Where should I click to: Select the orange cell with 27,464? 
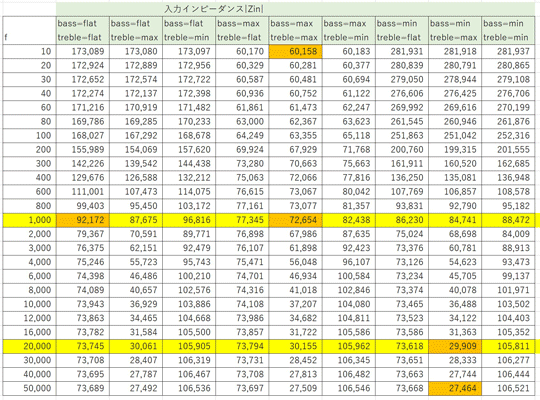coord(455,388)
